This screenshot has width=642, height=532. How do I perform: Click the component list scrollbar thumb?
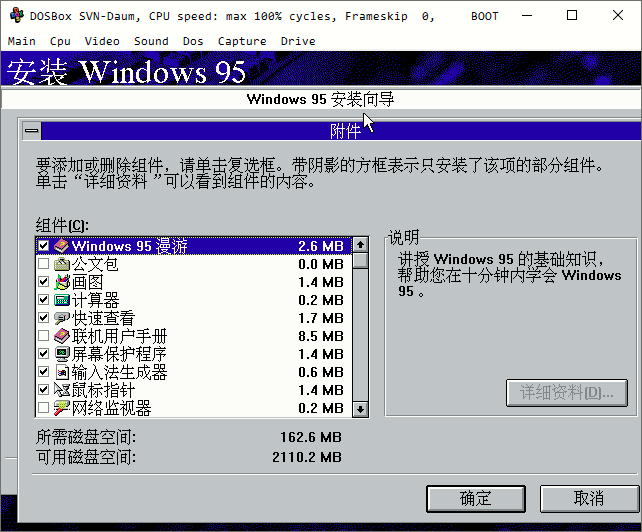pyautogui.click(x=360, y=260)
